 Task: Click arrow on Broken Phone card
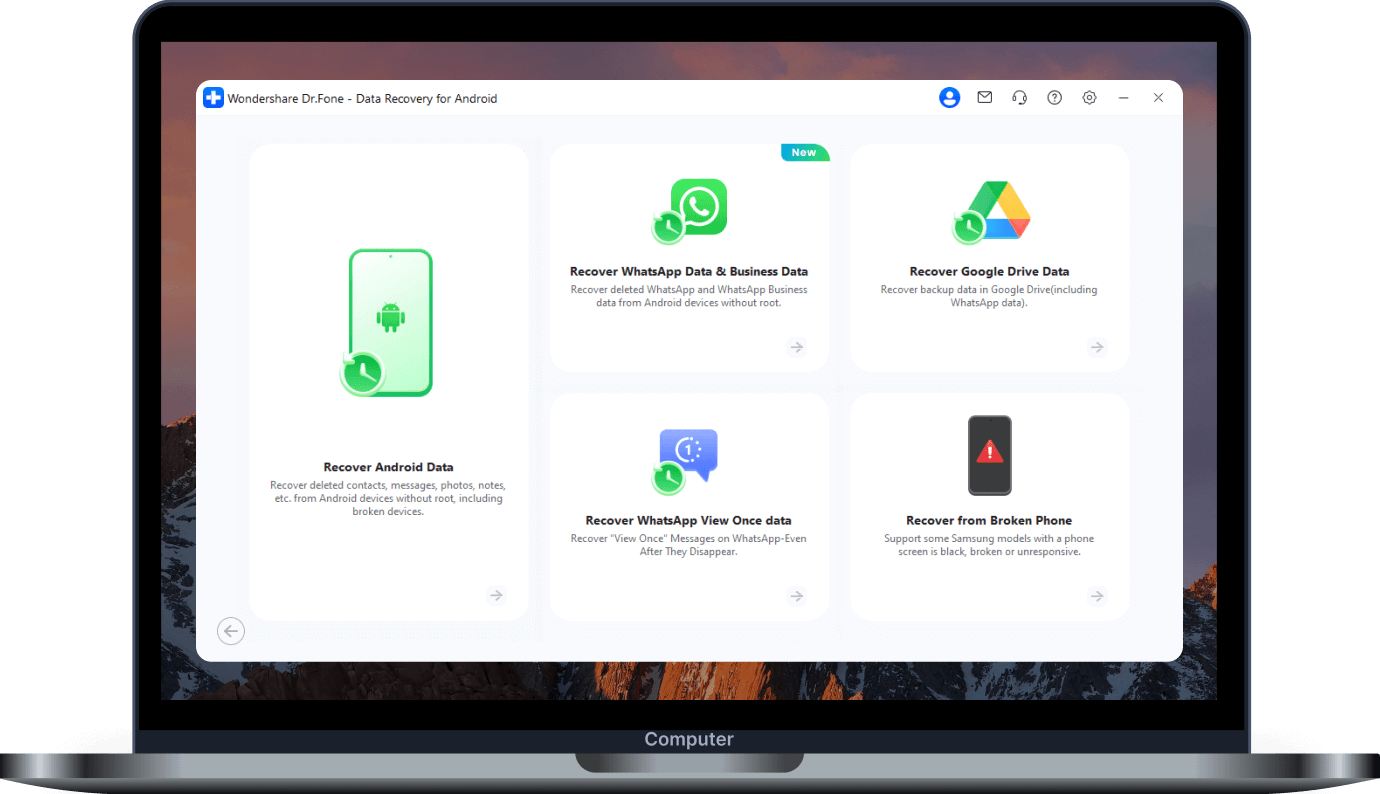[x=1097, y=596]
